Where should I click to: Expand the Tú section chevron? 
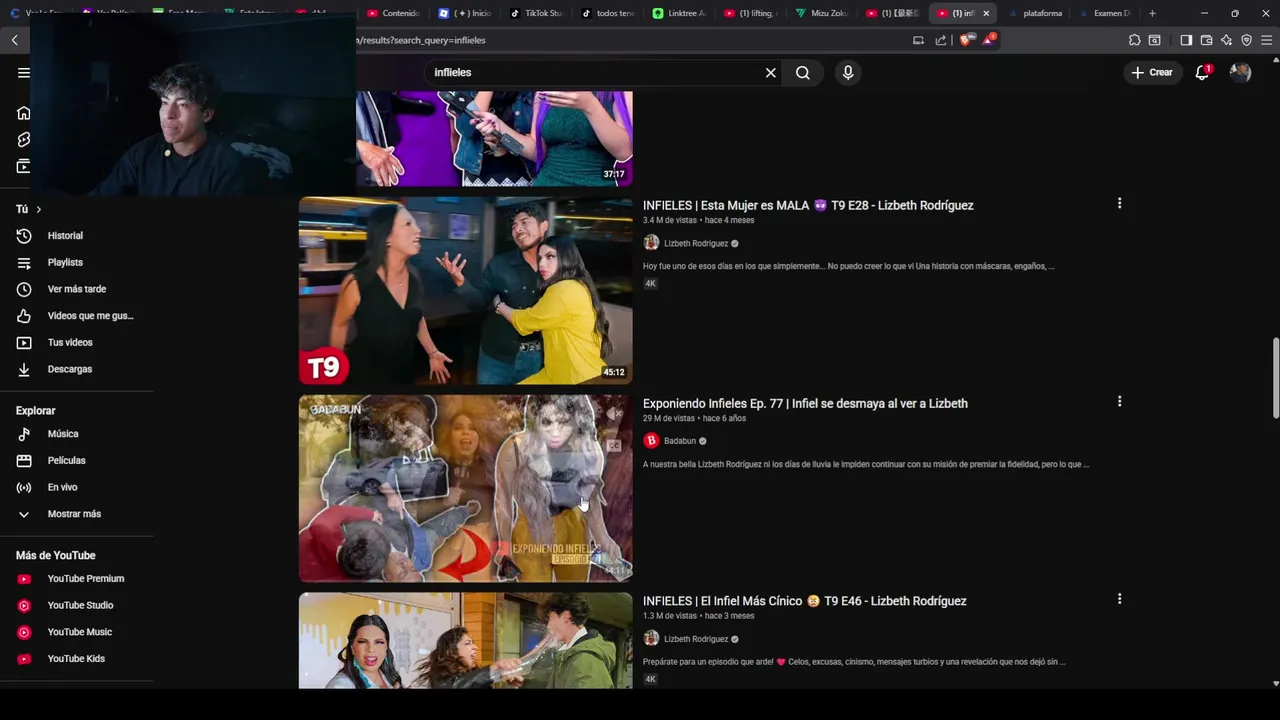coord(38,209)
